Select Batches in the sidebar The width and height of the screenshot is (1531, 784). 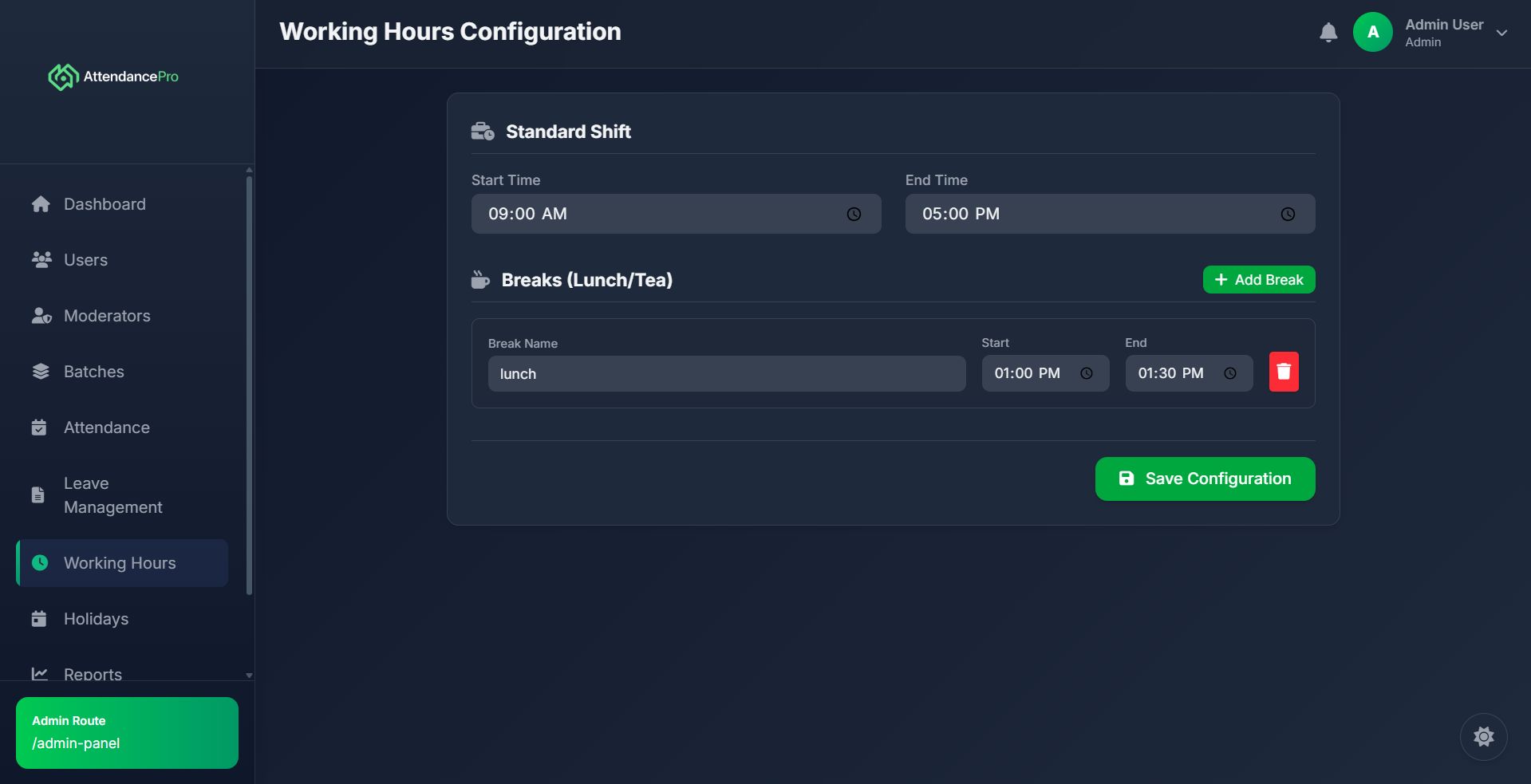click(x=93, y=372)
